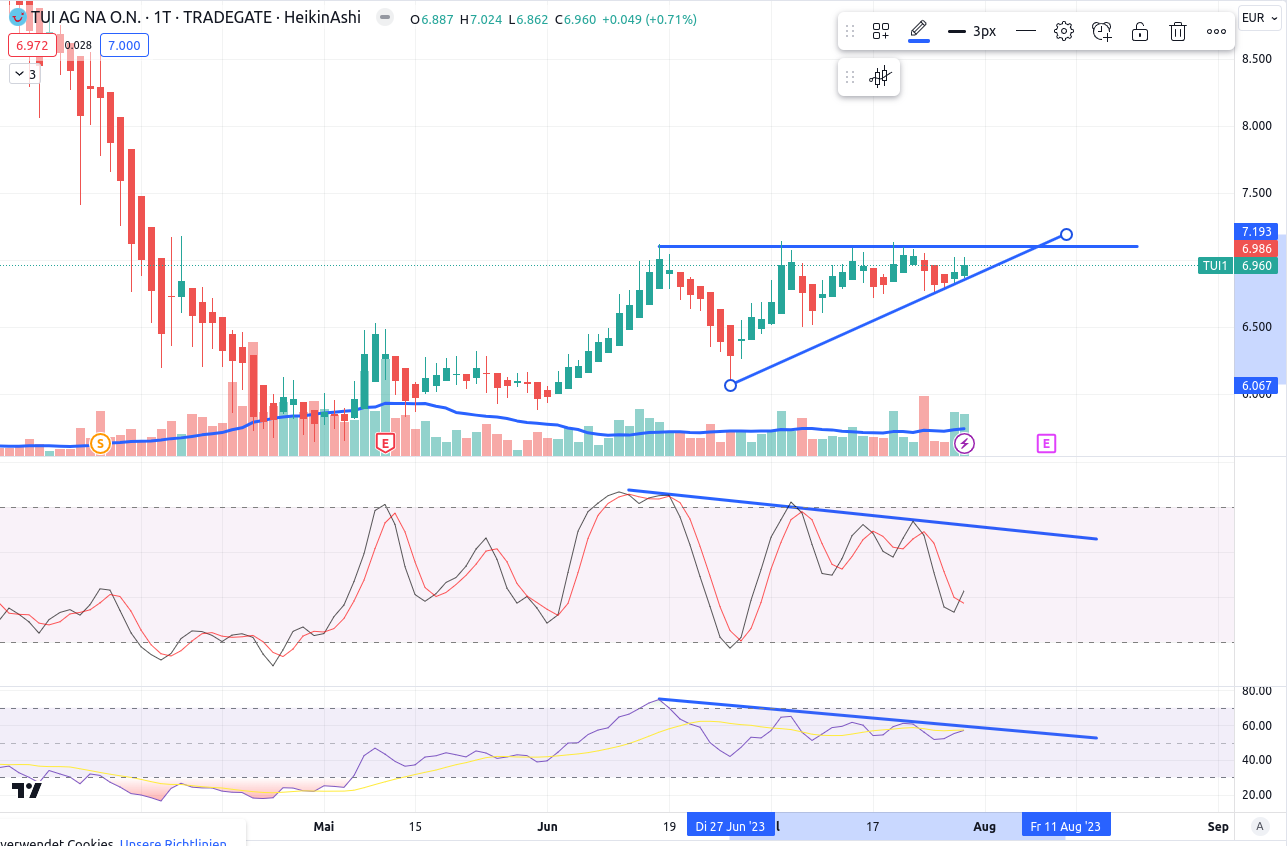Click the Sep label on the time axis
Screen dimensions: 1287x846
pos(1218,826)
